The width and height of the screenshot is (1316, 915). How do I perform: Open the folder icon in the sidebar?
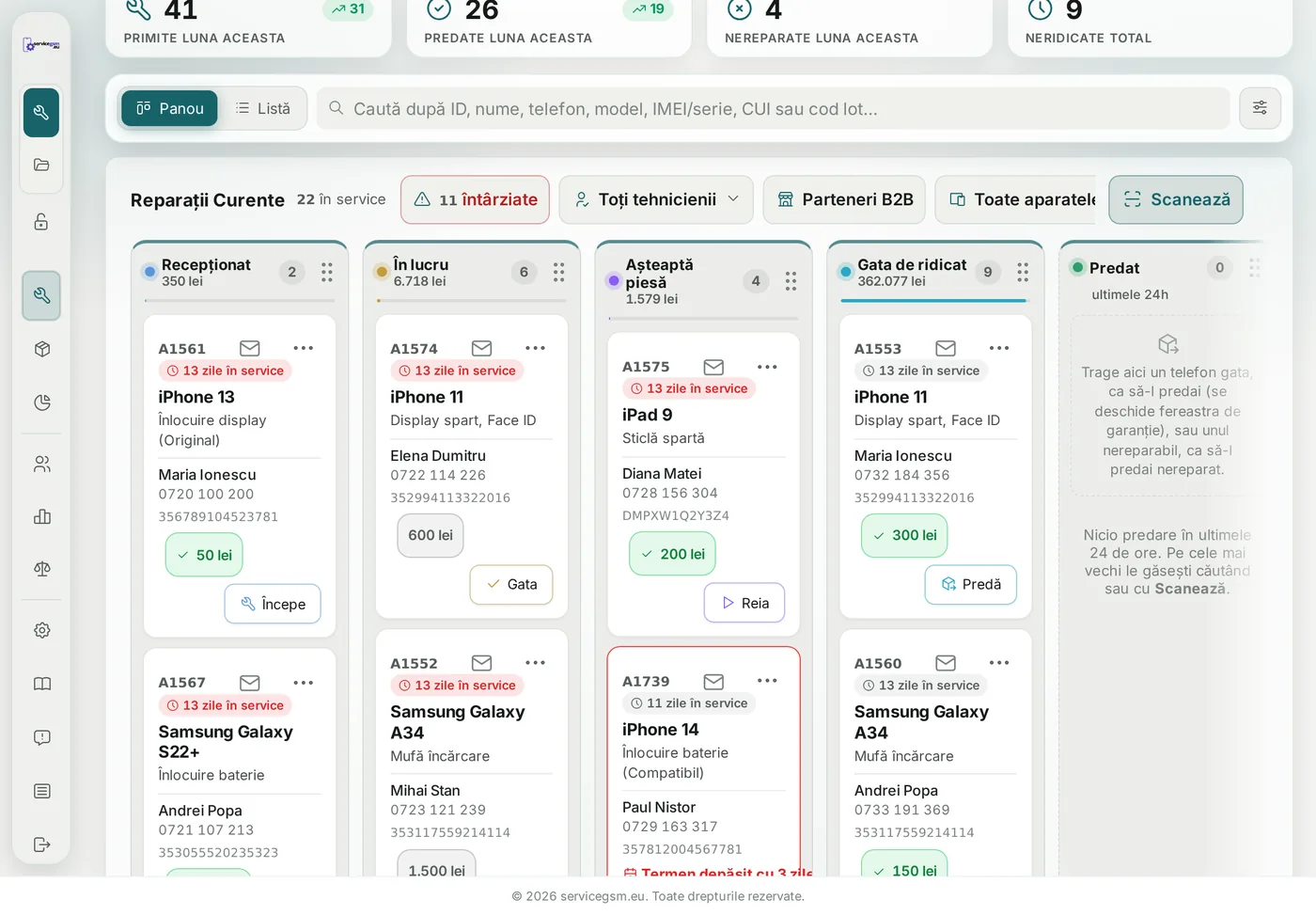click(x=41, y=165)
